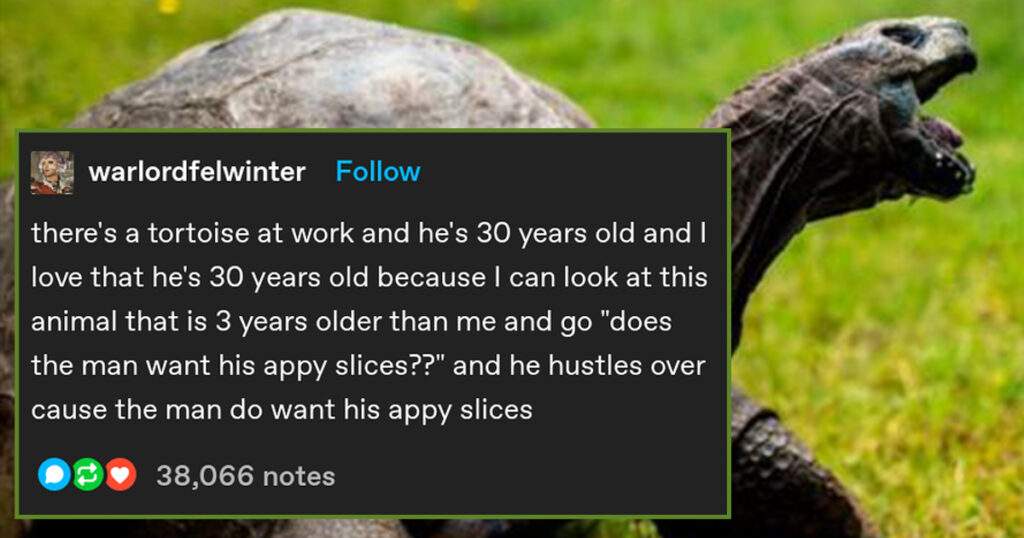This screenshot has height=538, width=1024.
Task: Like the post with the red heart
Action: tap(120, 476)
